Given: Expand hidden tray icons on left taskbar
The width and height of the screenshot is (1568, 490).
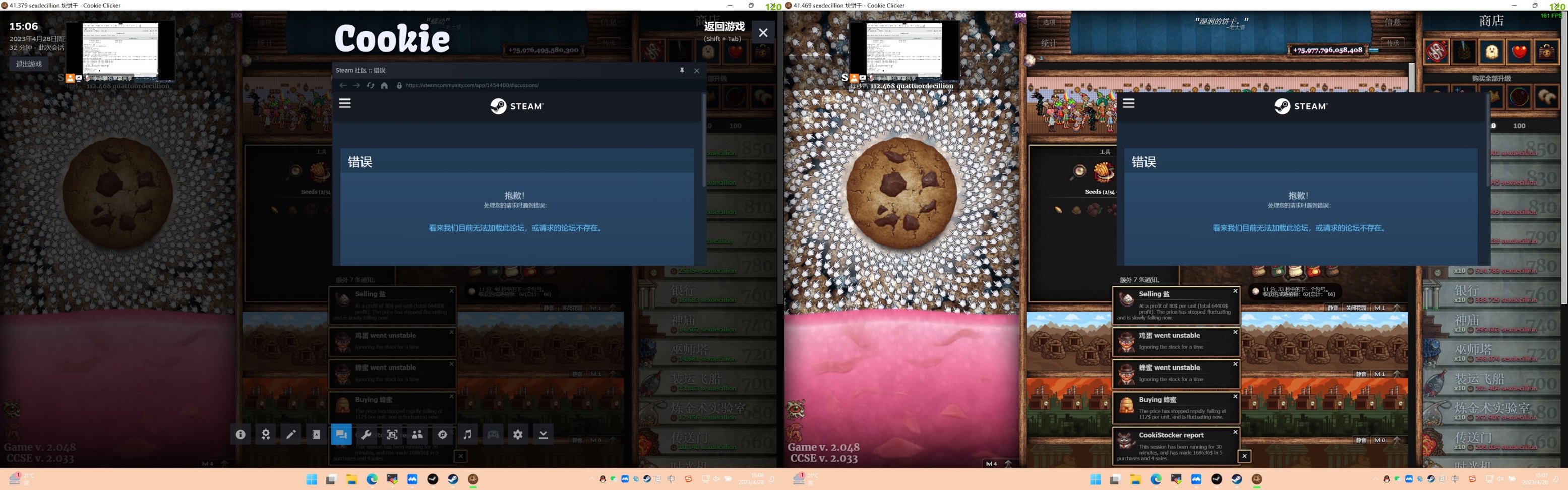Looking at the screenshot, I should pos(591,479).
